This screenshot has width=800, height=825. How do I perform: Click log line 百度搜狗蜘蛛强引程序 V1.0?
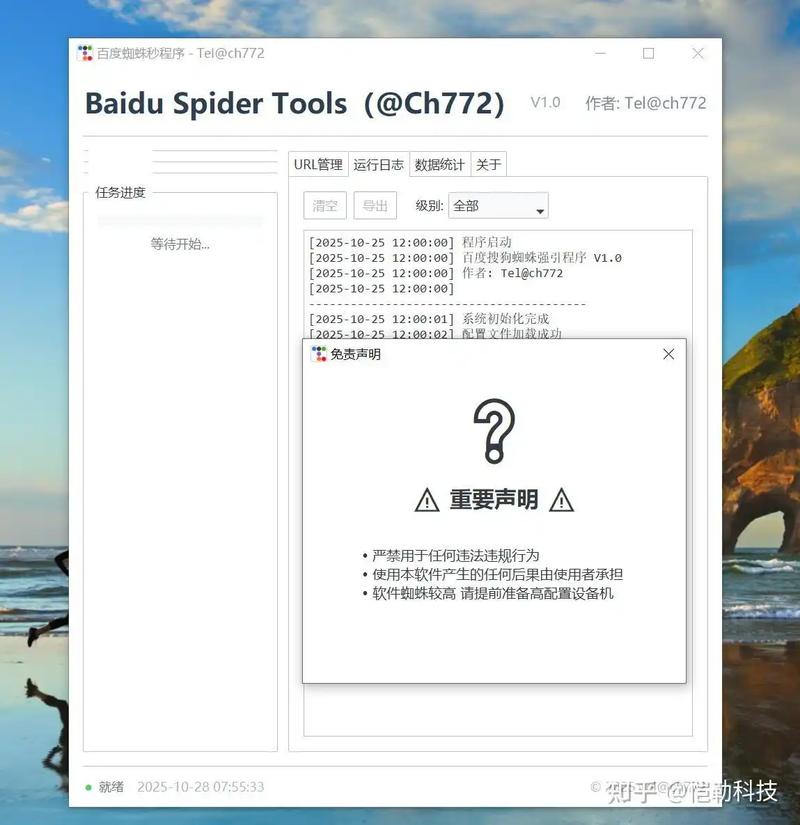coord(465,258)
